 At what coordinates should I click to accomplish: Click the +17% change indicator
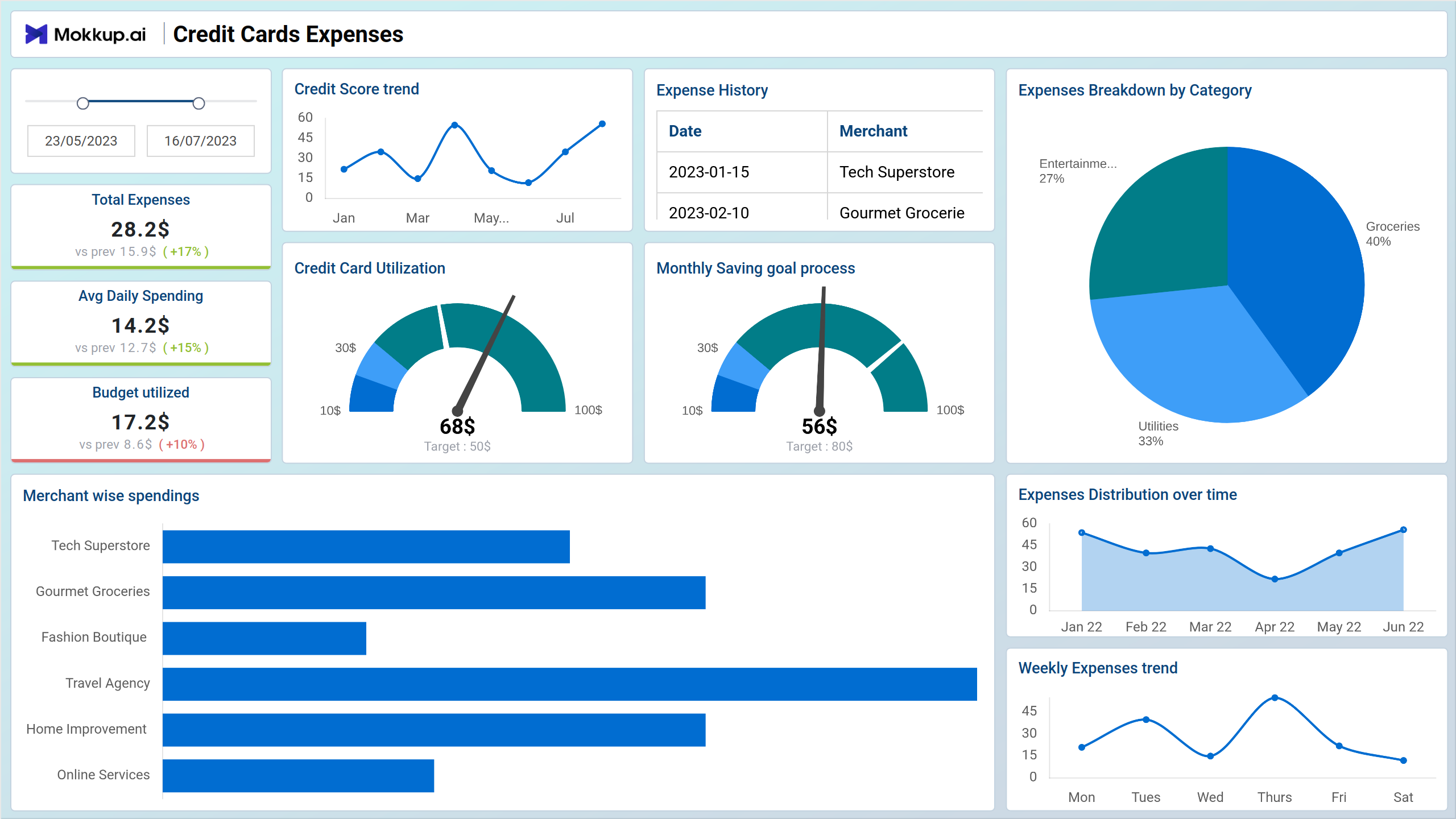186,251
